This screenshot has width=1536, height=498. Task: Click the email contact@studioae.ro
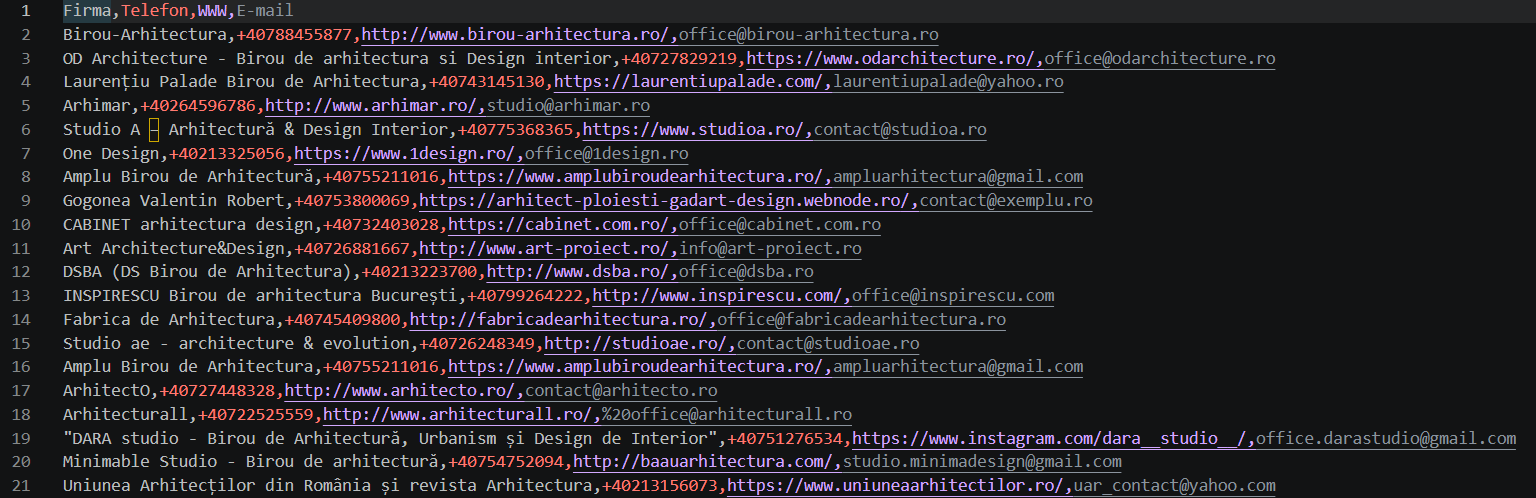(x=828, y=344)
